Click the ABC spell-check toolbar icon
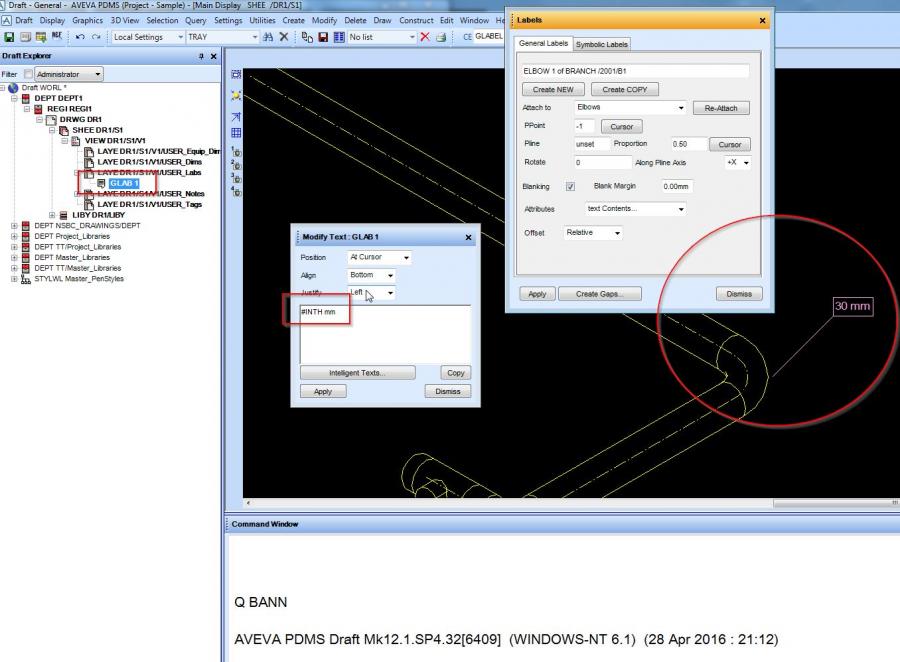The image size is (900, 662). point(57,37)
